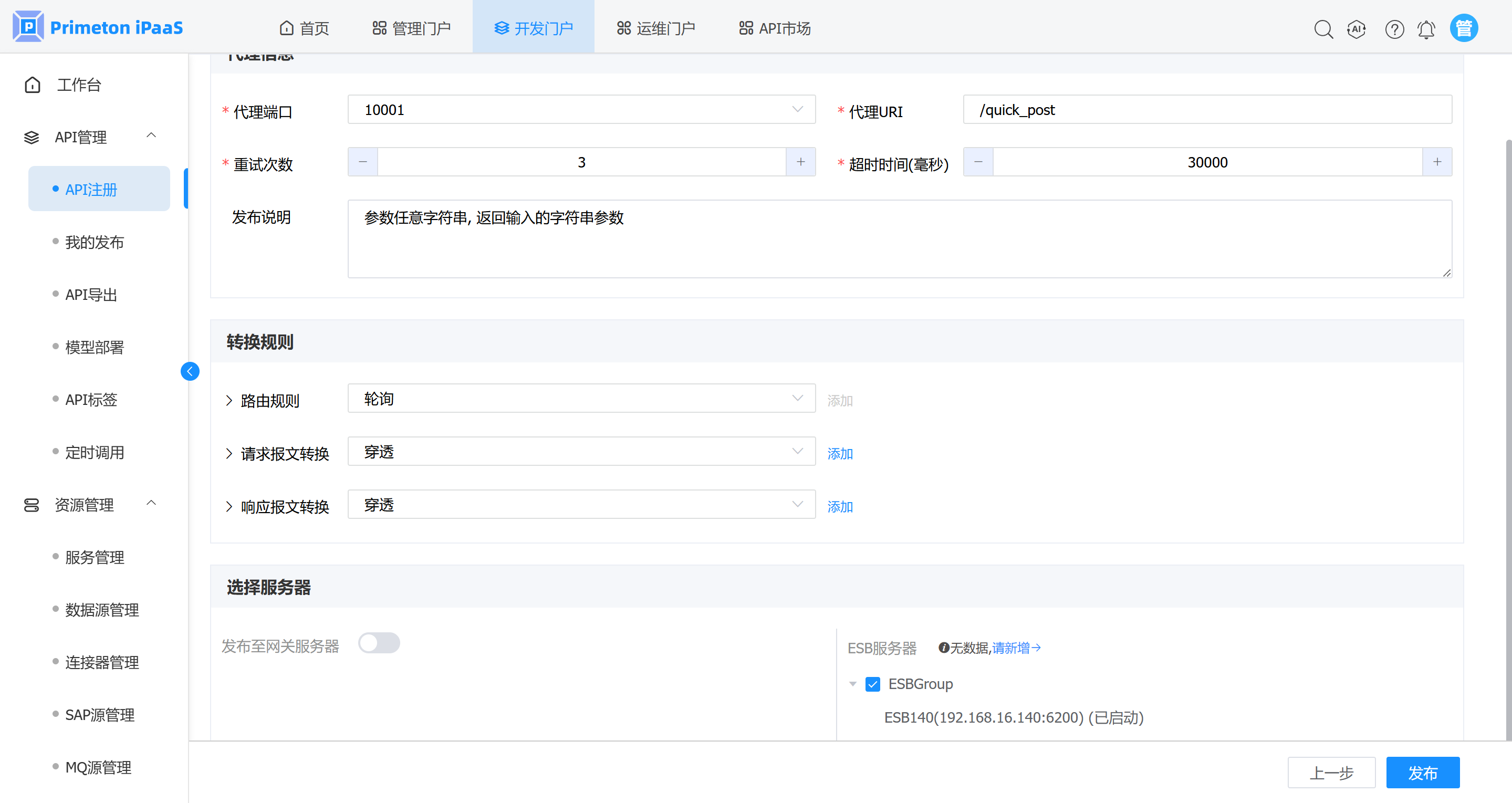1512x803 pixels.
Task: Open the 路由规则 轮询 dropdown
Action: tap(581, 399)
